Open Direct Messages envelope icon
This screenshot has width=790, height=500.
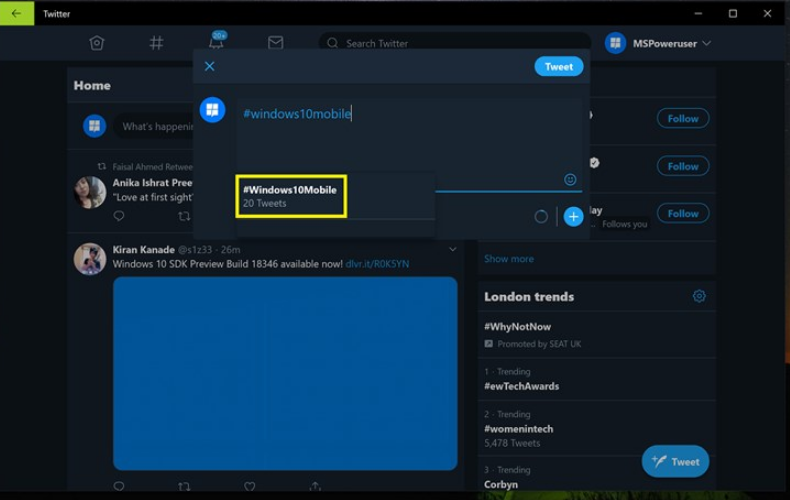[275, 43]
